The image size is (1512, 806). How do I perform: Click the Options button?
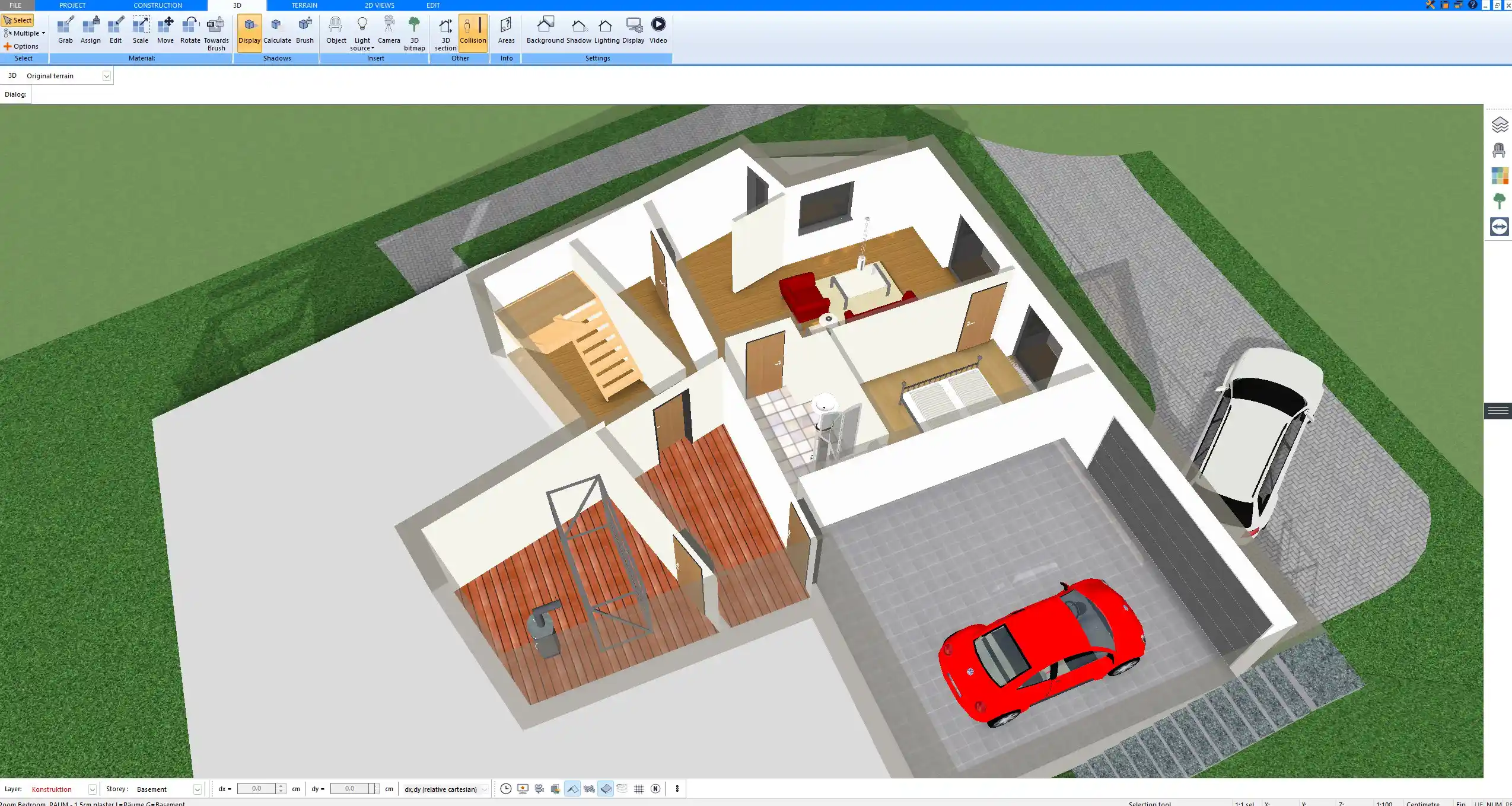click(21, 46)
